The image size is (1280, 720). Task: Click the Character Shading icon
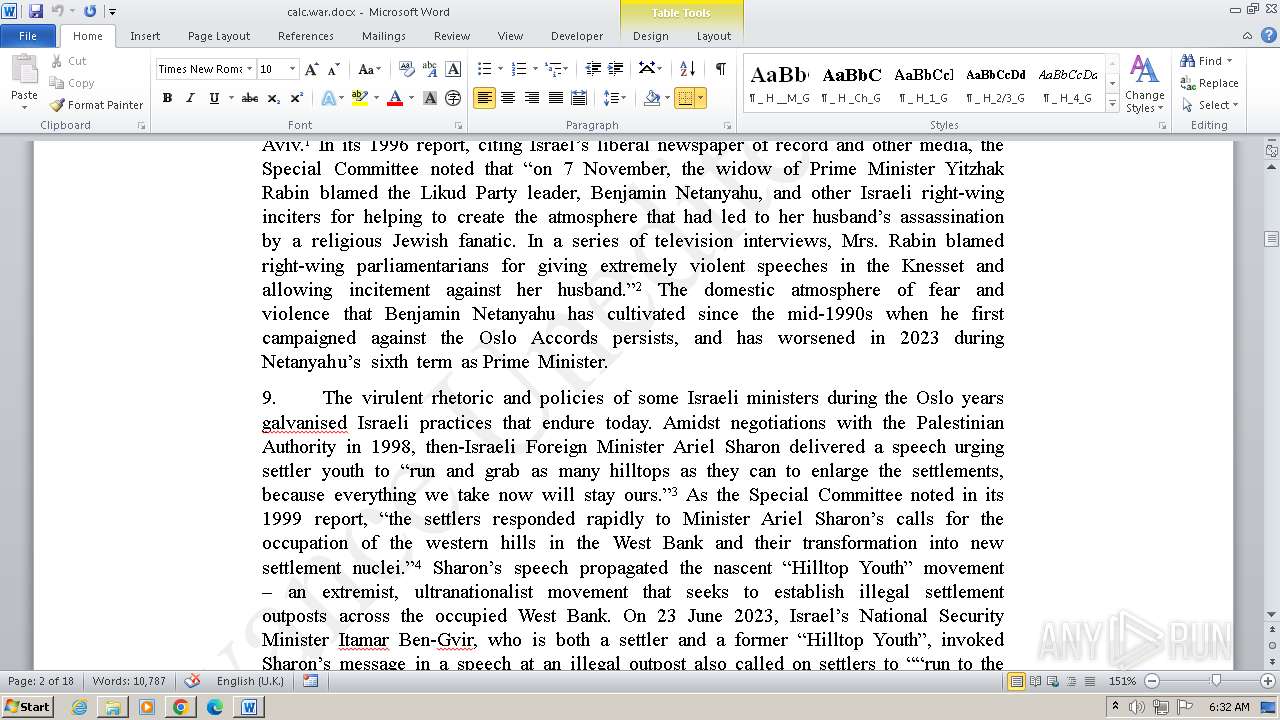430,98
